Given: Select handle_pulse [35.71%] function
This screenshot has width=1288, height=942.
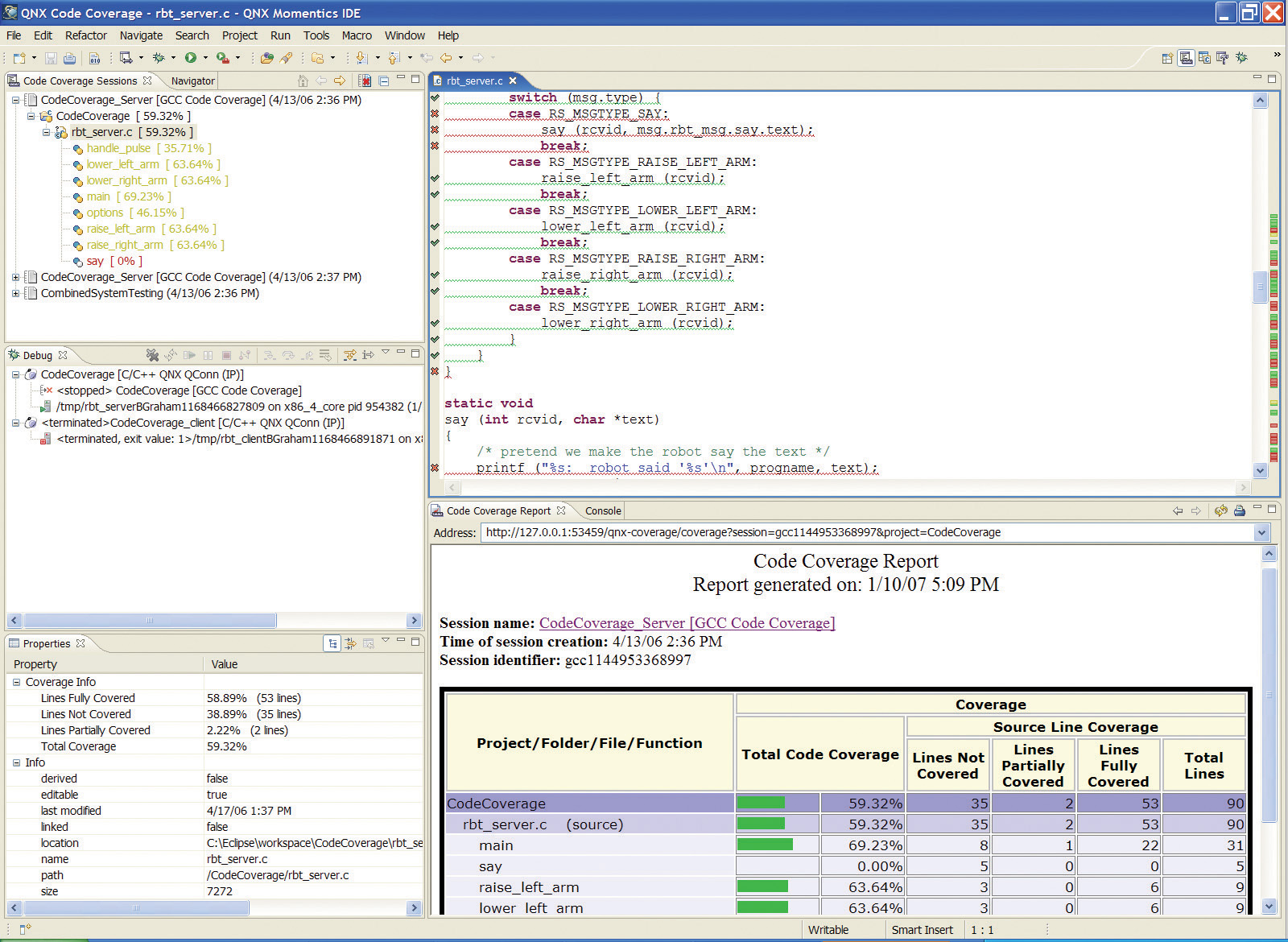Looking at the screenshot, I should [149, 148].
